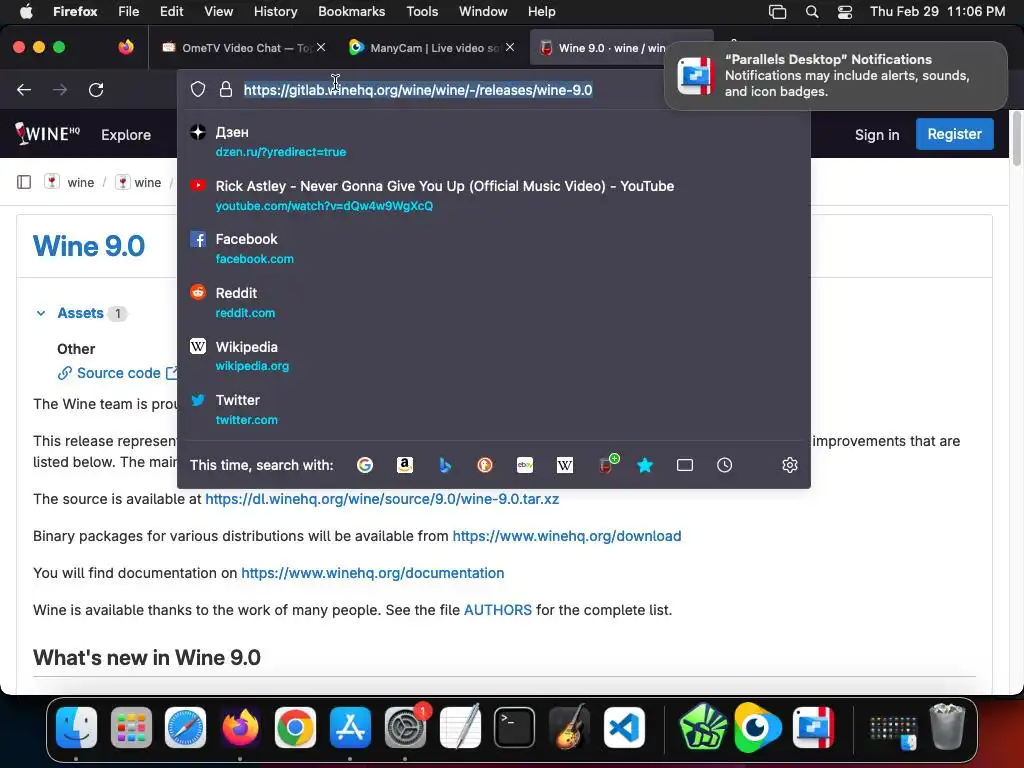1024x768 pixels.
Task: Open Terminal in the Dock
Action: 515,727
